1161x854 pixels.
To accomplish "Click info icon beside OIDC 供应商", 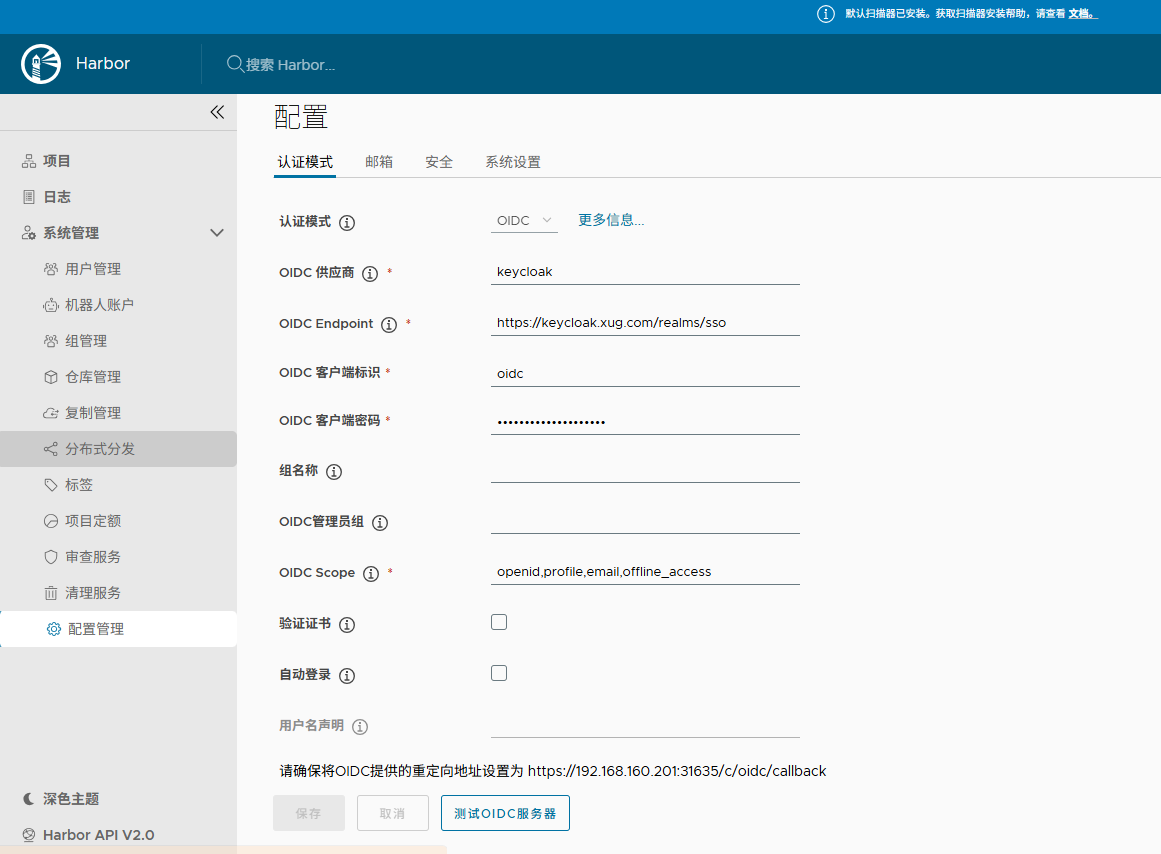I will (370, 274).
